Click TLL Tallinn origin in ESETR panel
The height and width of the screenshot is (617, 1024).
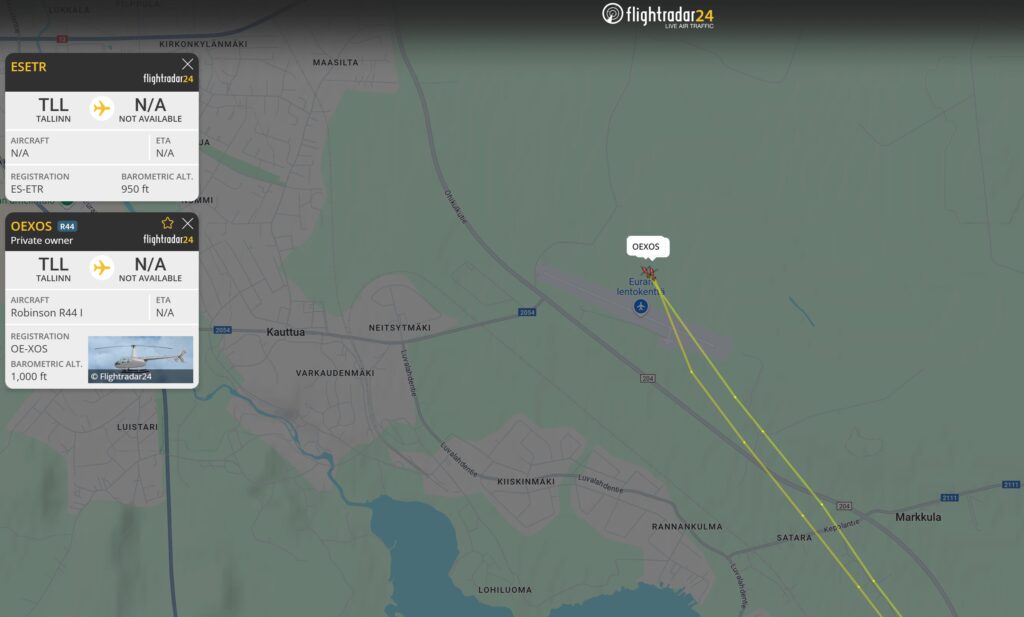point(54,109)
